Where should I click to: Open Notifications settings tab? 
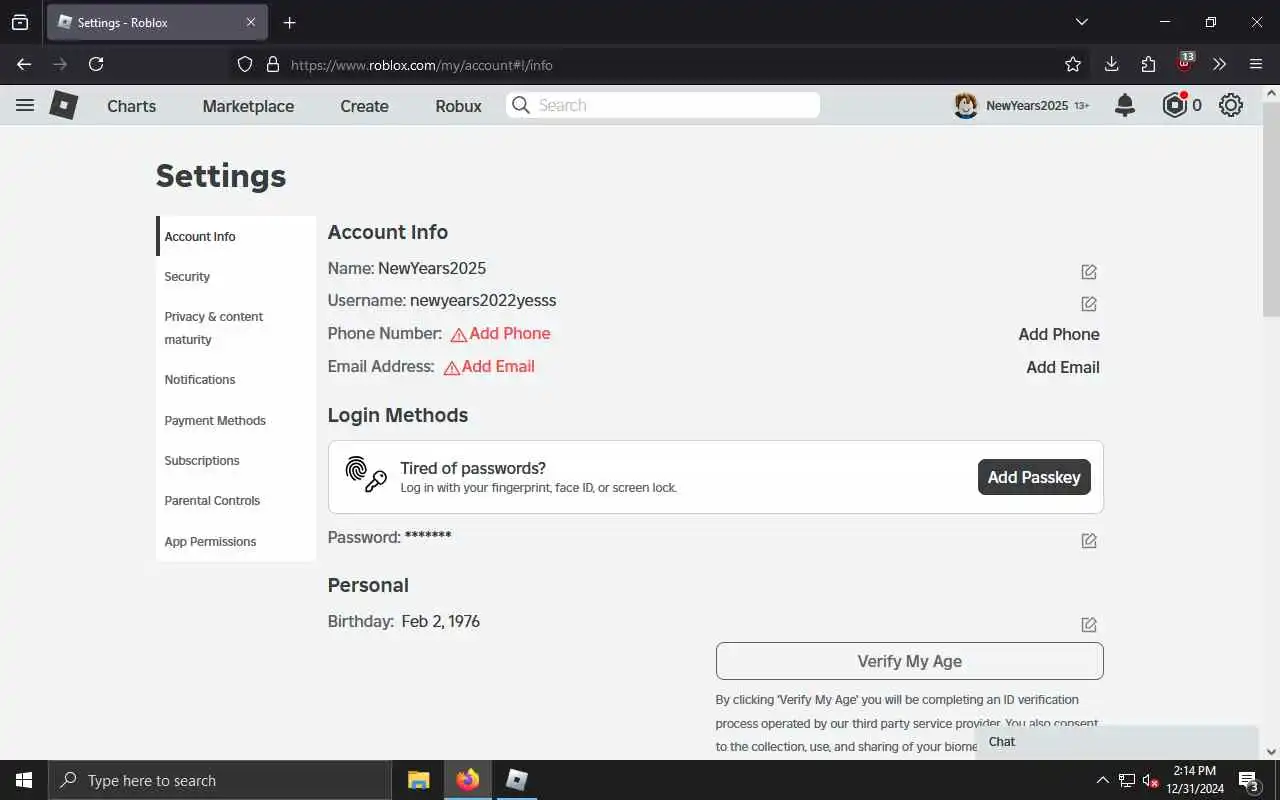tap(236, 380)
